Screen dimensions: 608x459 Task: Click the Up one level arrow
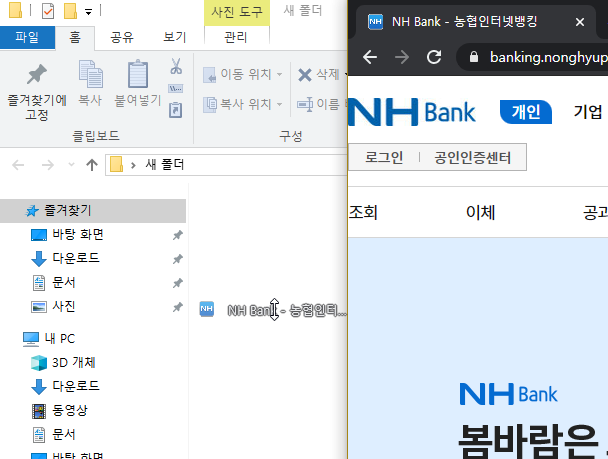coord(92,165)
